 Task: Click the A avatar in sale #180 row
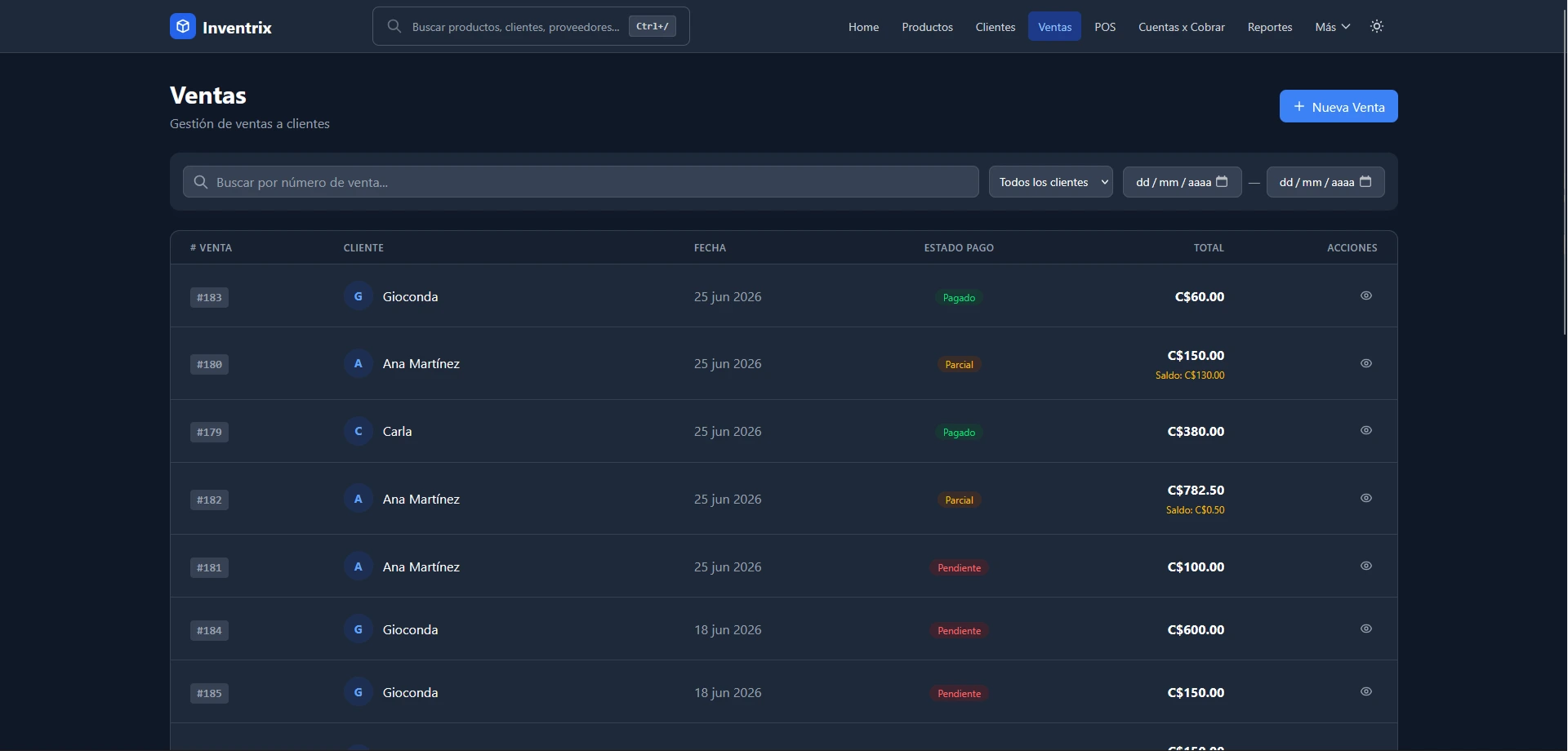359,363
